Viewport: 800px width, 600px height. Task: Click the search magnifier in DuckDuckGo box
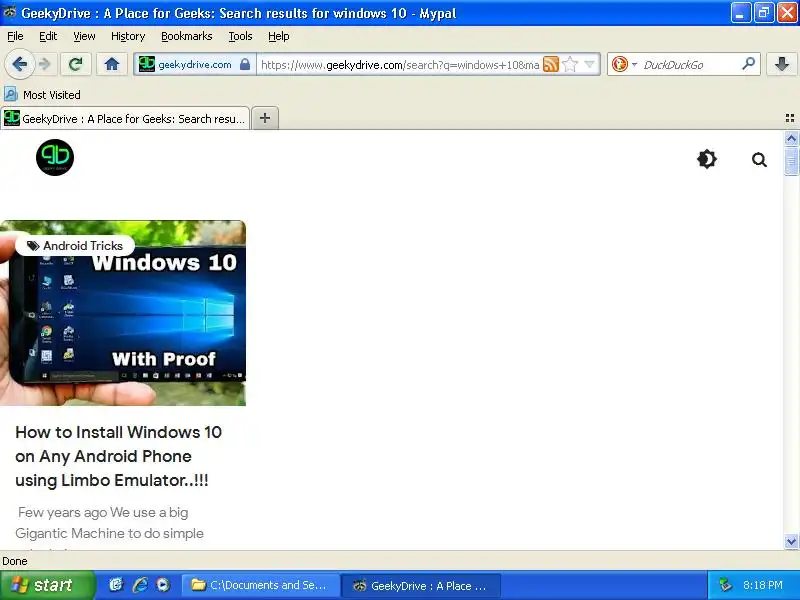(748, 64)
